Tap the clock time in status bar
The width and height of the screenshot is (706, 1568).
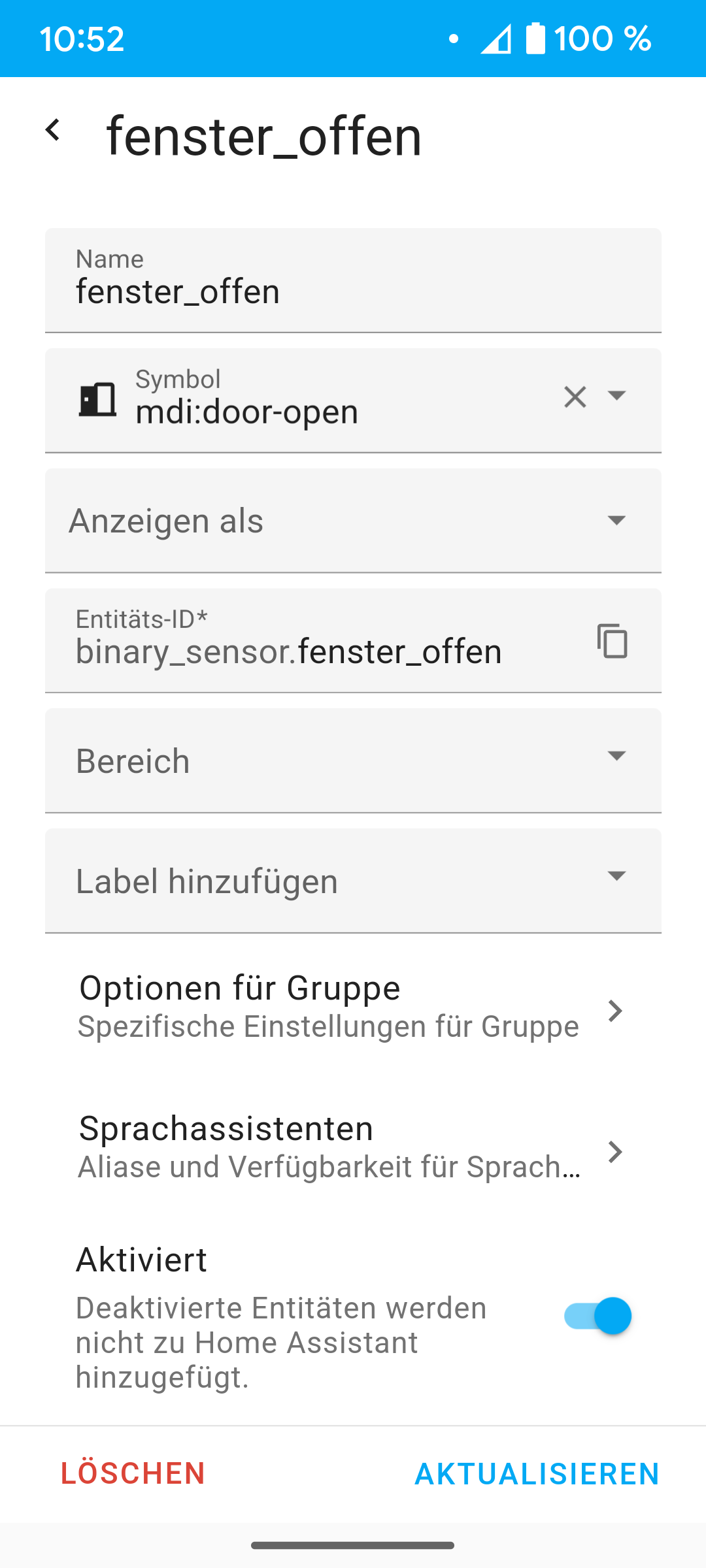[82, 39]
